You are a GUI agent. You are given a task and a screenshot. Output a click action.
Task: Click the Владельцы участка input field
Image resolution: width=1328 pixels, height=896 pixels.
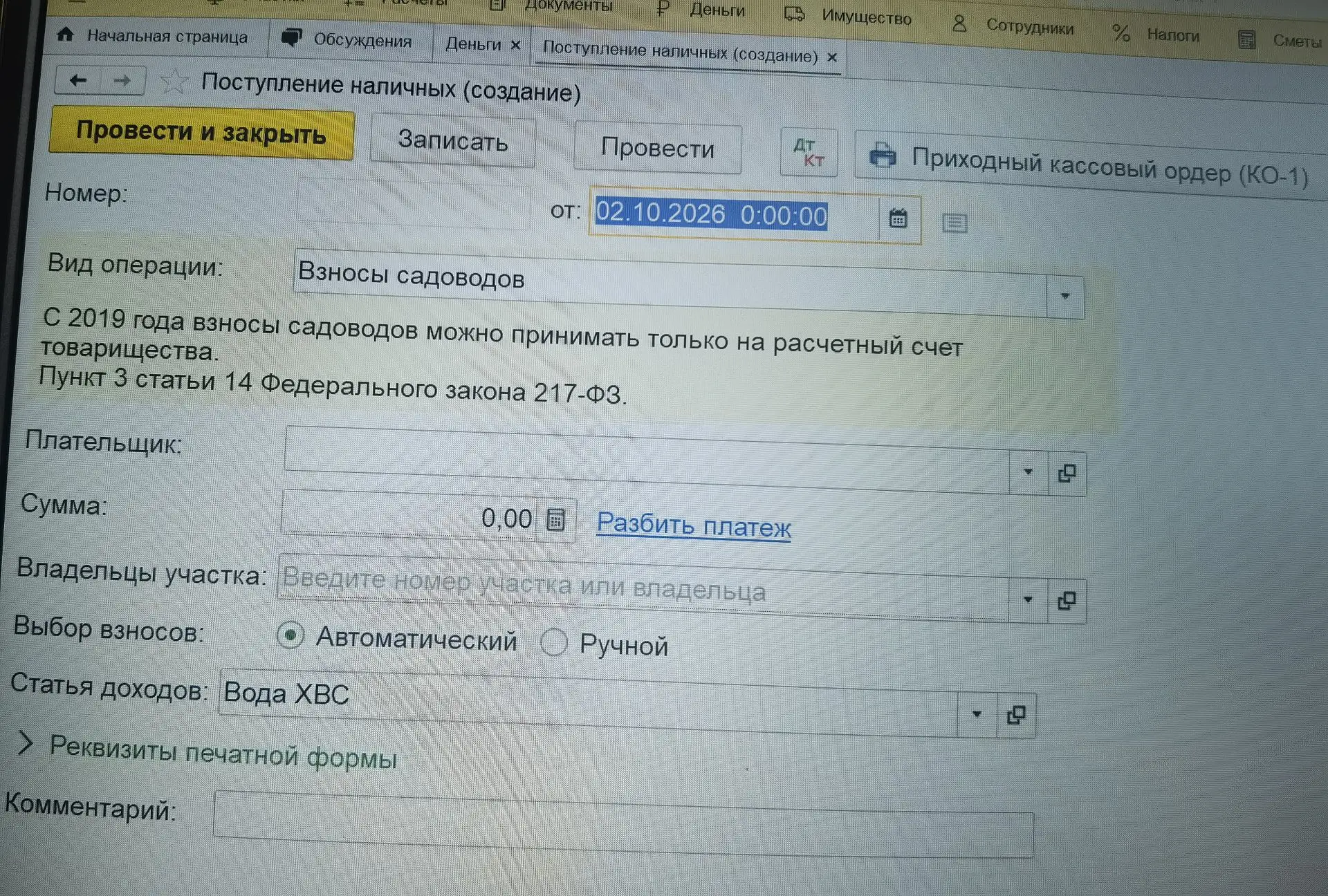coord(643,588)
